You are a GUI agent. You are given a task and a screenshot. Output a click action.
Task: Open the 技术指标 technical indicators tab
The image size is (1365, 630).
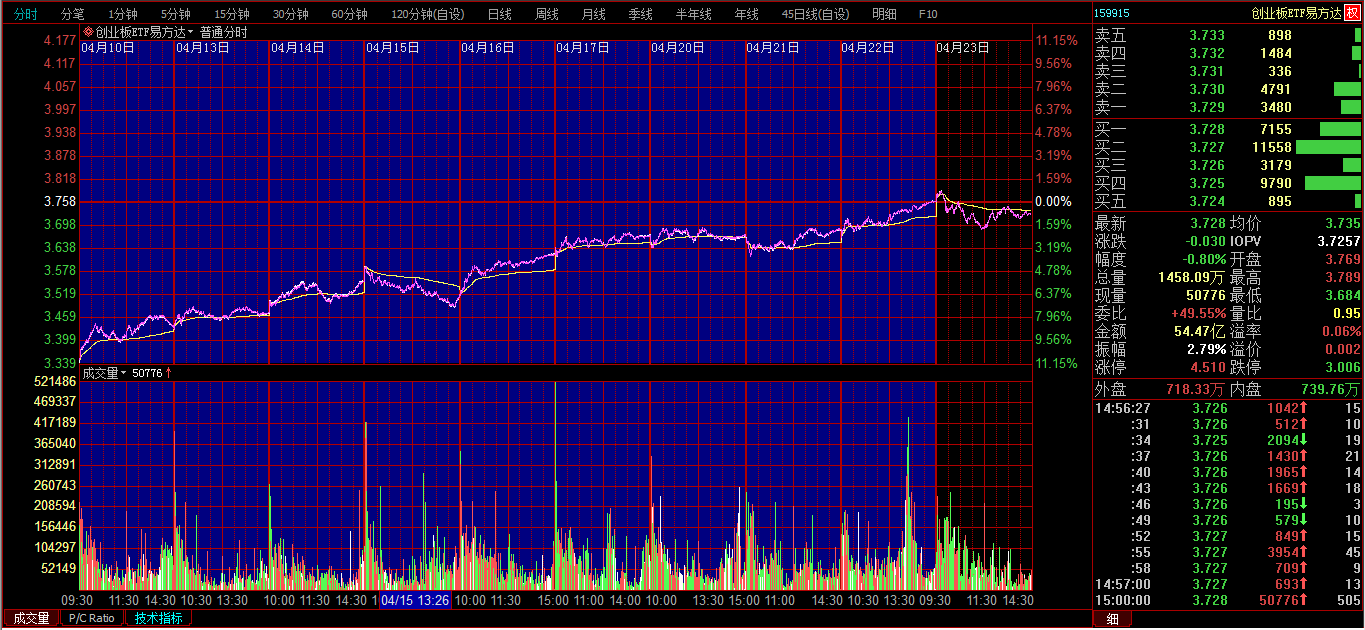tap(159, 618)
